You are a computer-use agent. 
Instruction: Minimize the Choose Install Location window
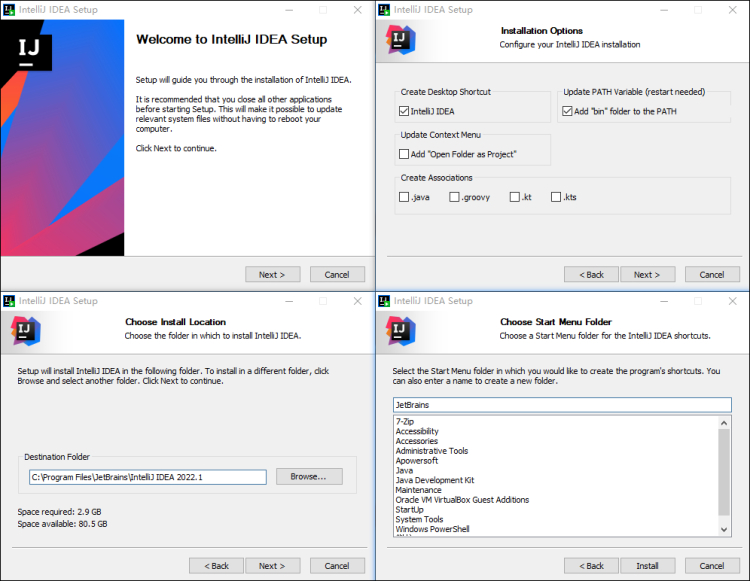click(x=289, y=301)
